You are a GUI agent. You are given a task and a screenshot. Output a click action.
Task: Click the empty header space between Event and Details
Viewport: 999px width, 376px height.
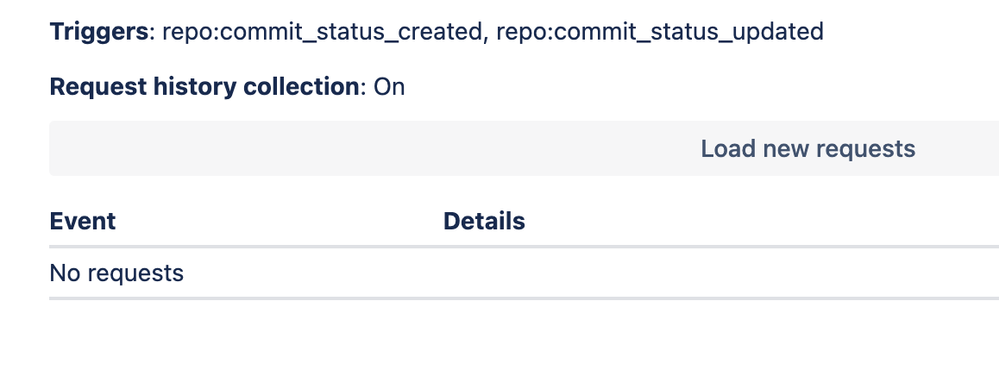[279, 221]
